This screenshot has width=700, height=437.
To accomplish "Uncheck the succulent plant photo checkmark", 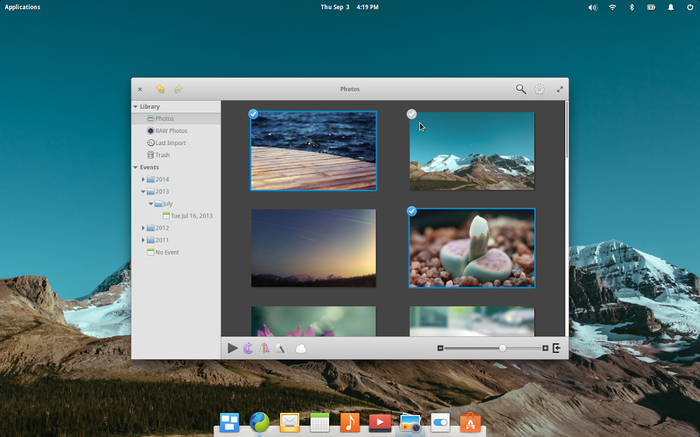I will 412,211.
